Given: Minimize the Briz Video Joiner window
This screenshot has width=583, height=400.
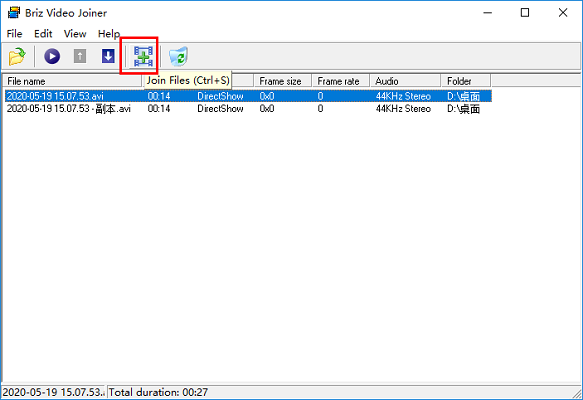Looking at the screenshot, I should 488,13.
